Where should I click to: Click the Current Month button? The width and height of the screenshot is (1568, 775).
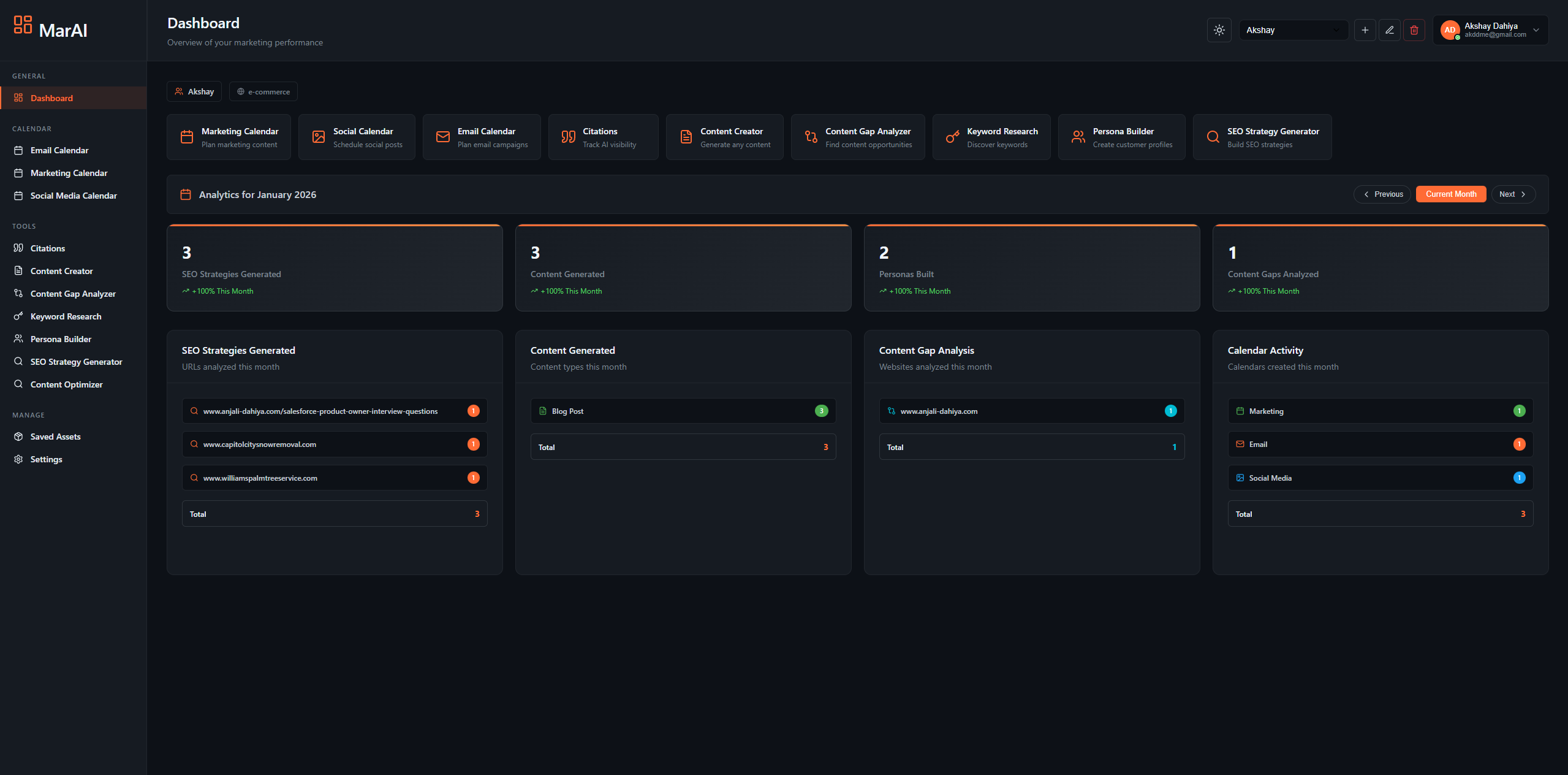[x=1450, y=194]
